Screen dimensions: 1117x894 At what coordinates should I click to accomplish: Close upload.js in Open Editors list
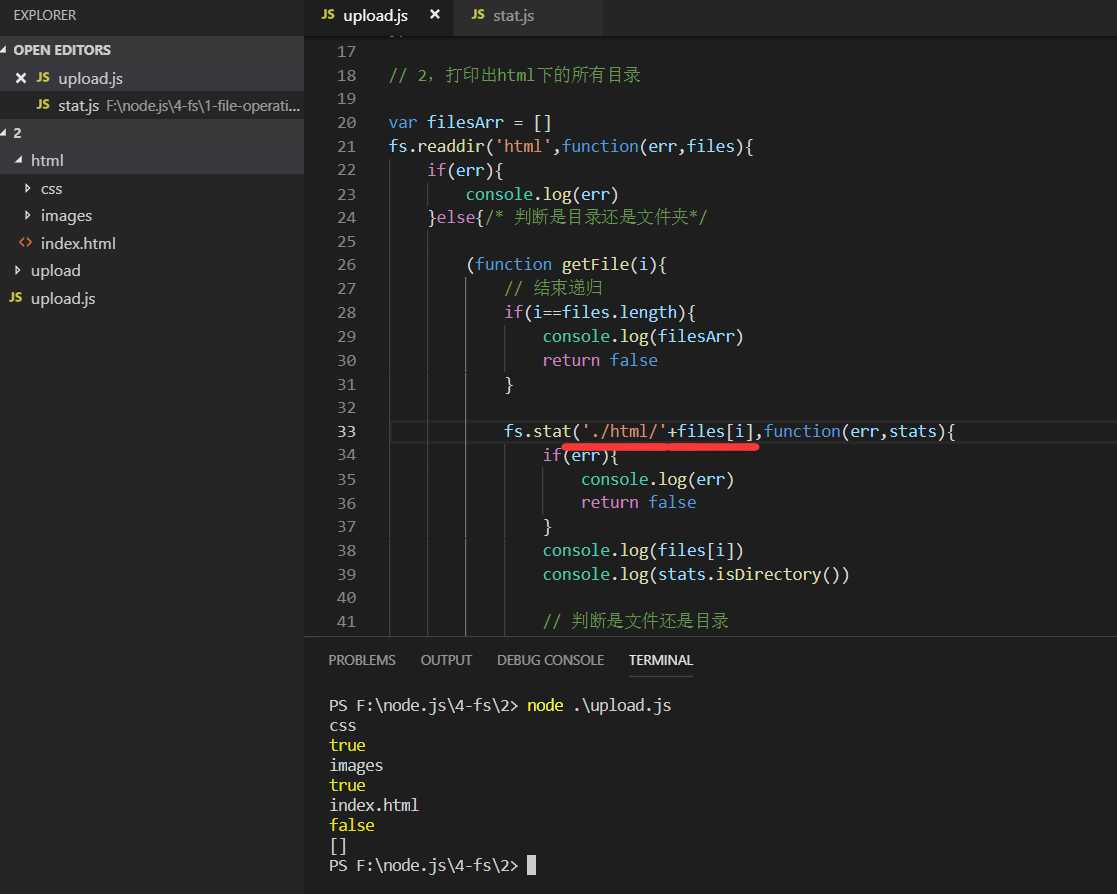tap(21, 78)
